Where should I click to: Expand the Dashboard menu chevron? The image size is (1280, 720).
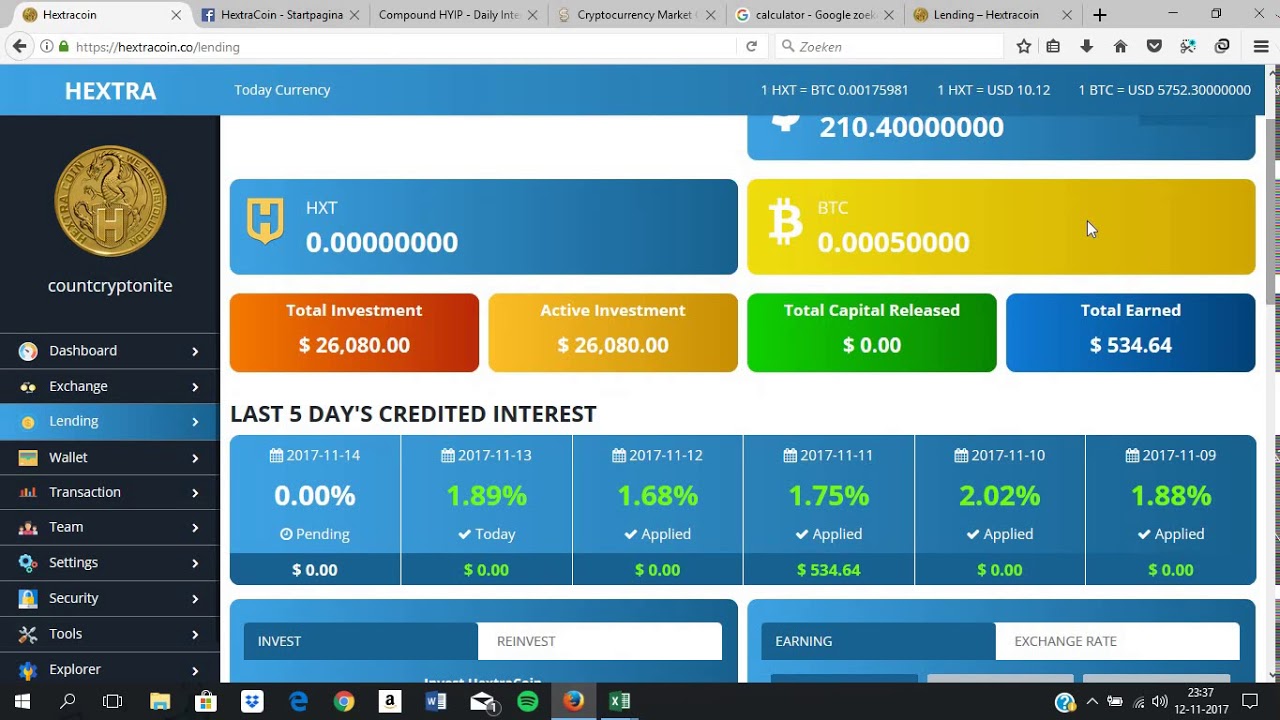[195, 351]
